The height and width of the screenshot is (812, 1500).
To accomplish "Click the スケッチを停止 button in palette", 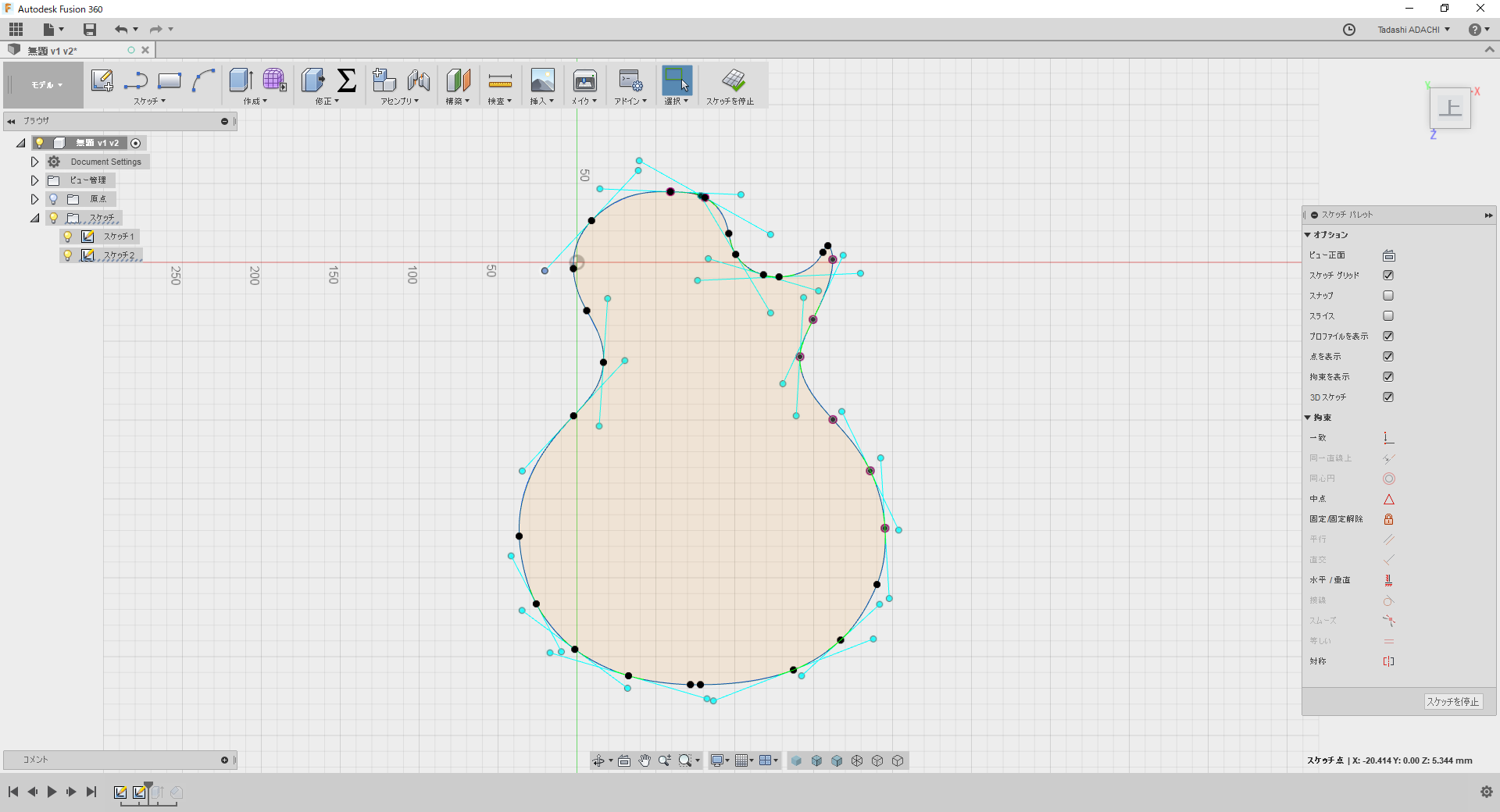I will point(1452,702).
